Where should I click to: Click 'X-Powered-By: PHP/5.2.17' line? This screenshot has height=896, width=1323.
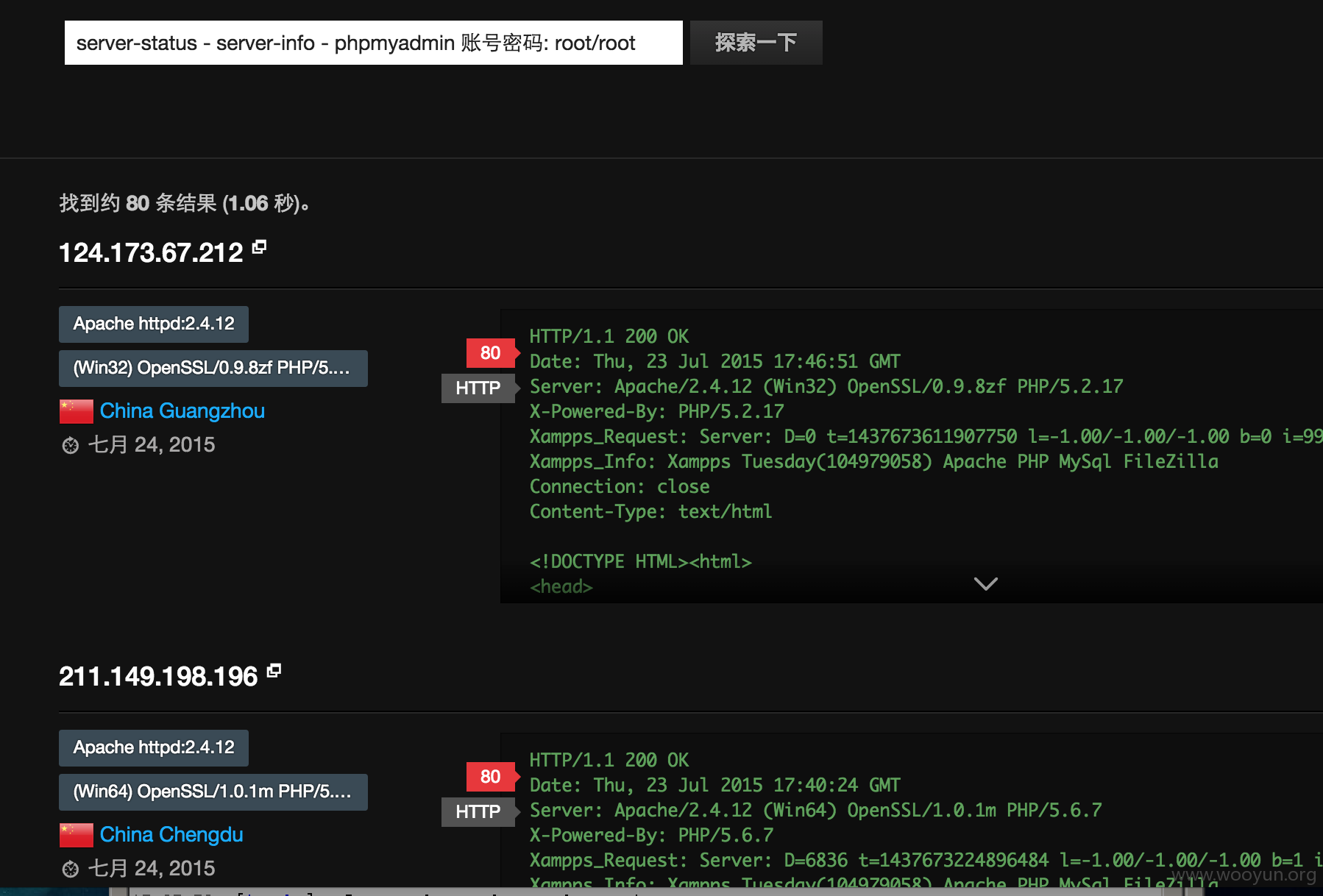(x=657, y=412)
